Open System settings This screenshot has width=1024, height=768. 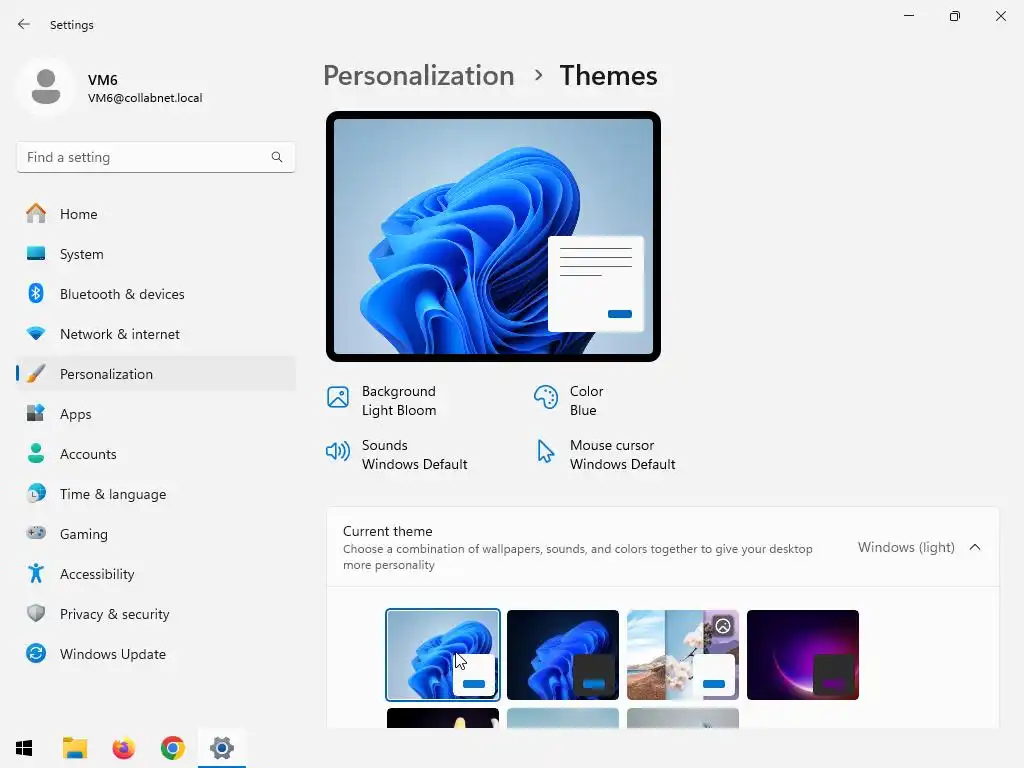pos(155,254)
